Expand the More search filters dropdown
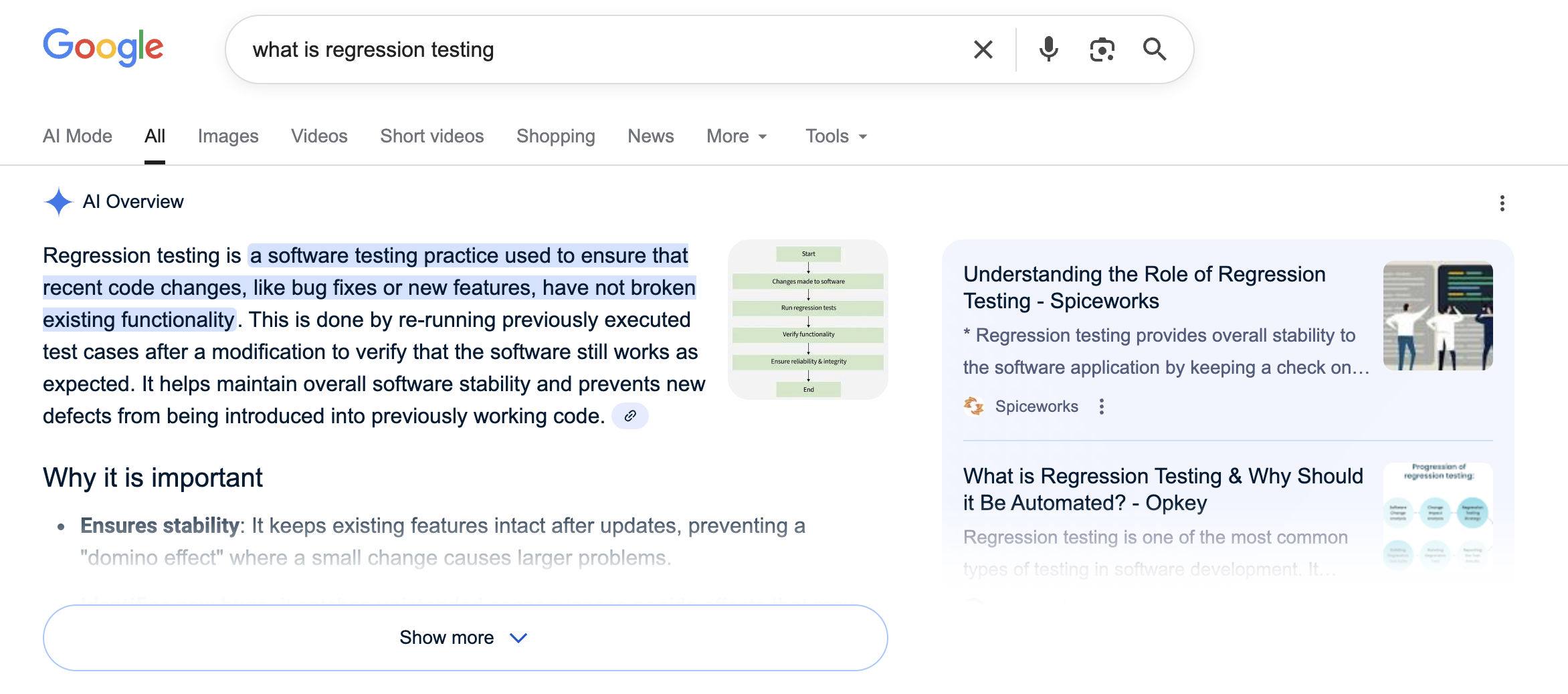The width and height of the screenshot is (1568, 694). [737, 136]
